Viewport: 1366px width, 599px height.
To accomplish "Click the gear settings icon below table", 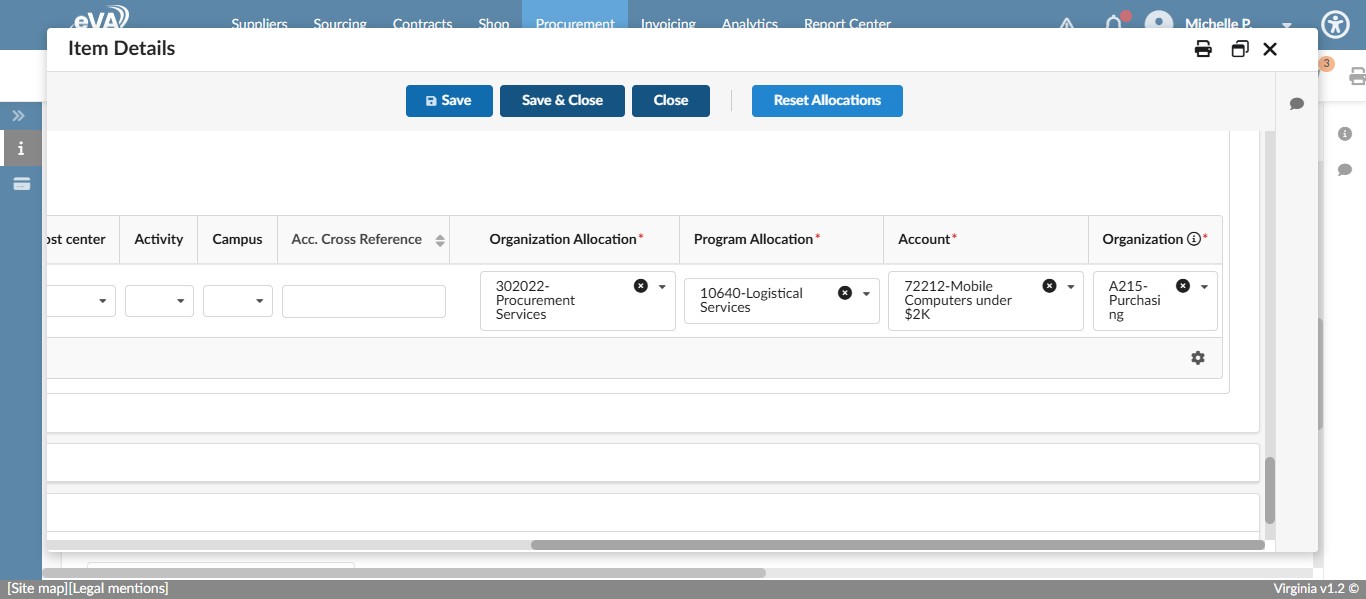I will click(x=1198, y=358).
